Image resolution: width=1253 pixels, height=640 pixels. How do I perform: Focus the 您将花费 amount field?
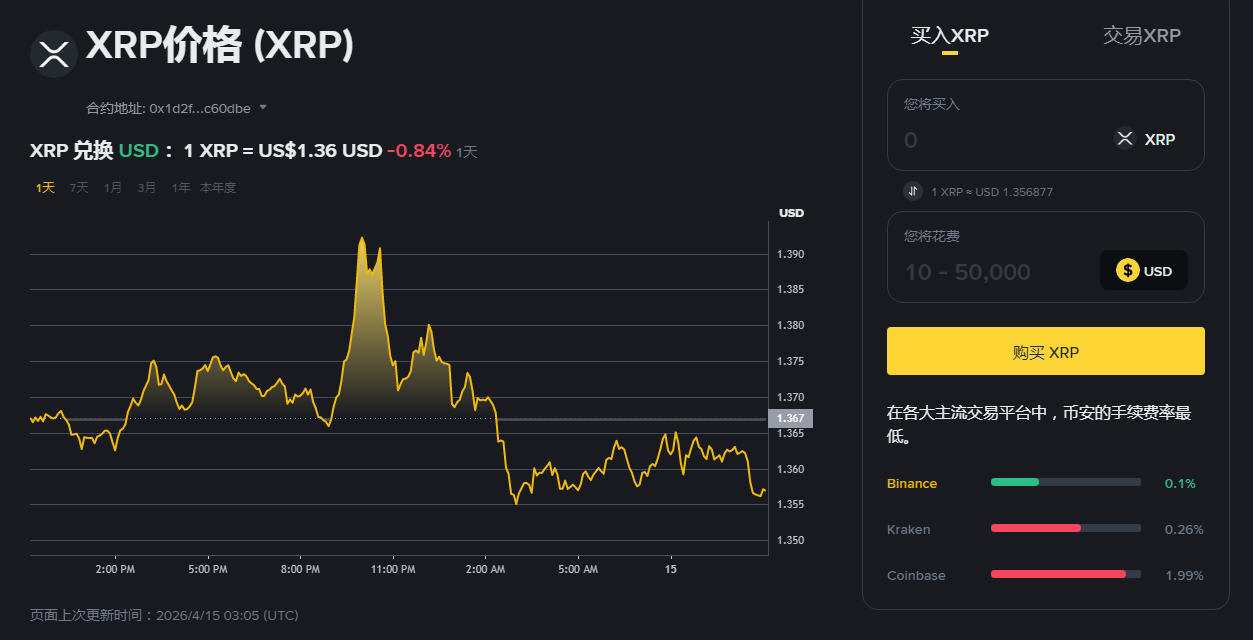tap(1046, 257)
